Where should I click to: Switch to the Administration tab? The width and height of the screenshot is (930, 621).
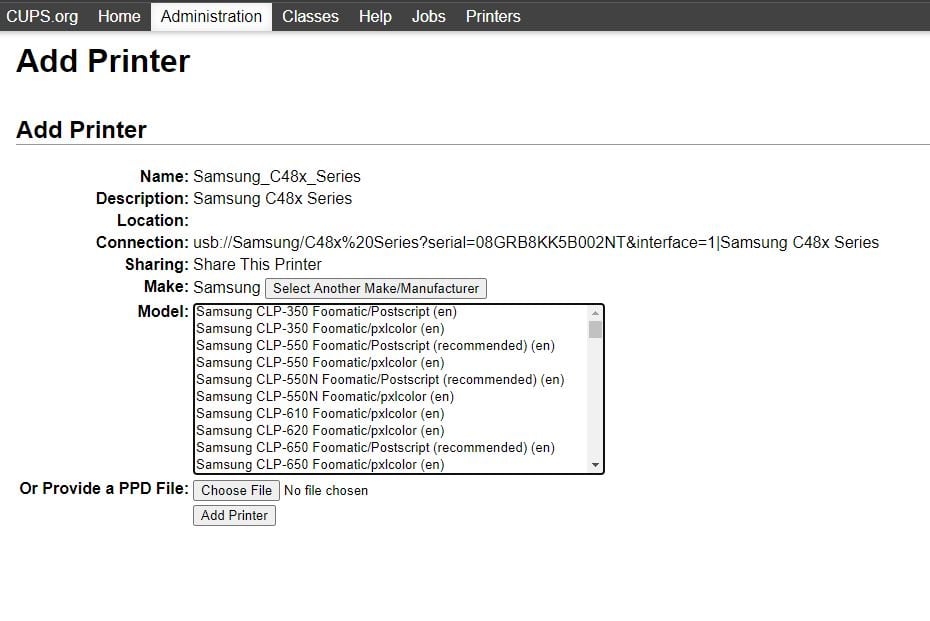[211, 16]
